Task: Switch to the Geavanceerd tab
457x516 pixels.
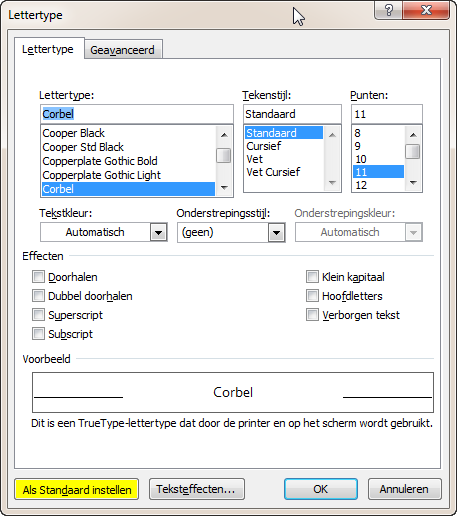Action: click(x=123, y=50)
